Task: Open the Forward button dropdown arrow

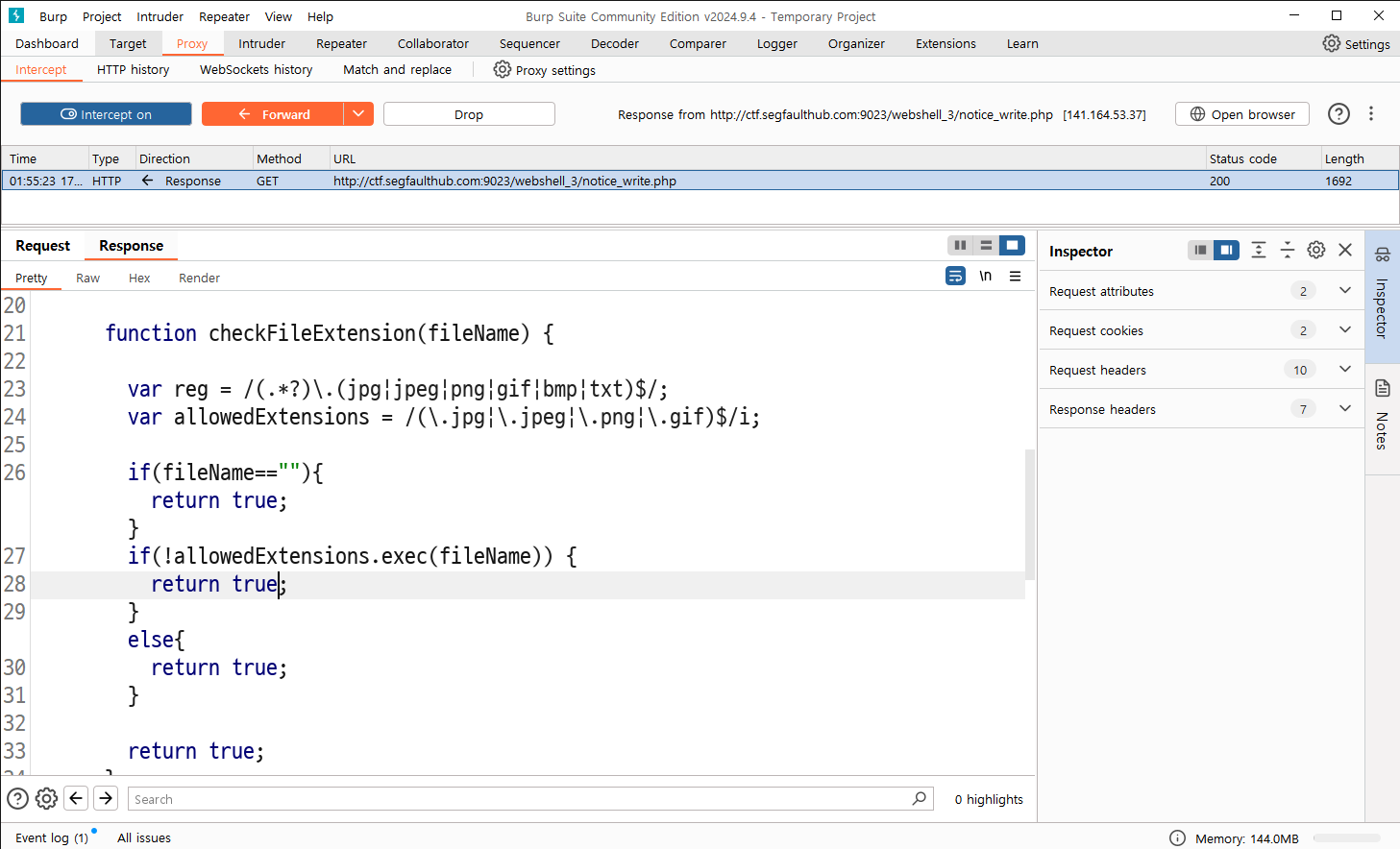Action: pos(358,113)
